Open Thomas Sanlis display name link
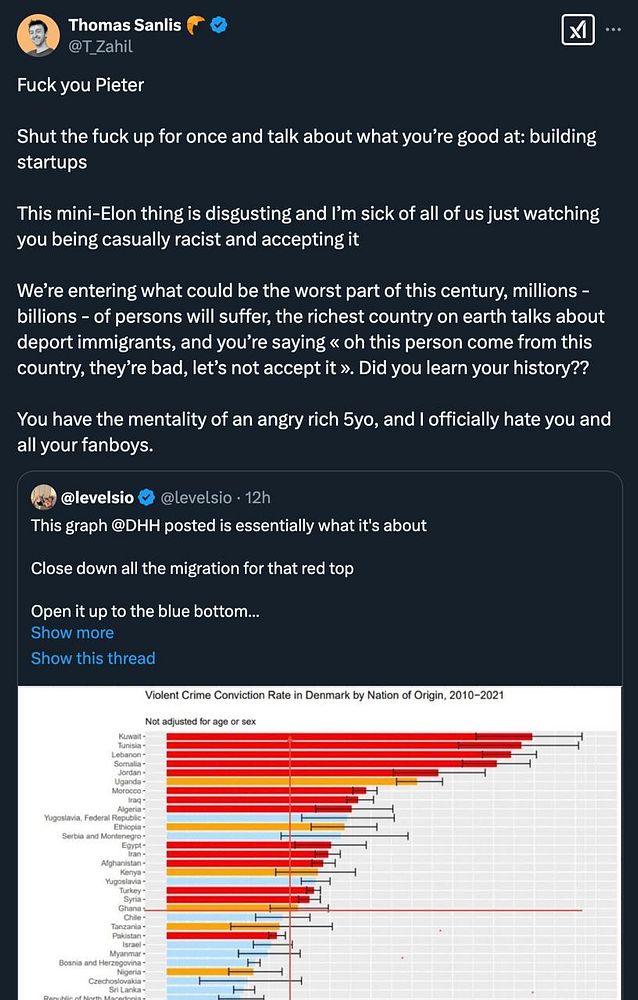This screenshot has width=638, height=1000. [x=125, y=25]
